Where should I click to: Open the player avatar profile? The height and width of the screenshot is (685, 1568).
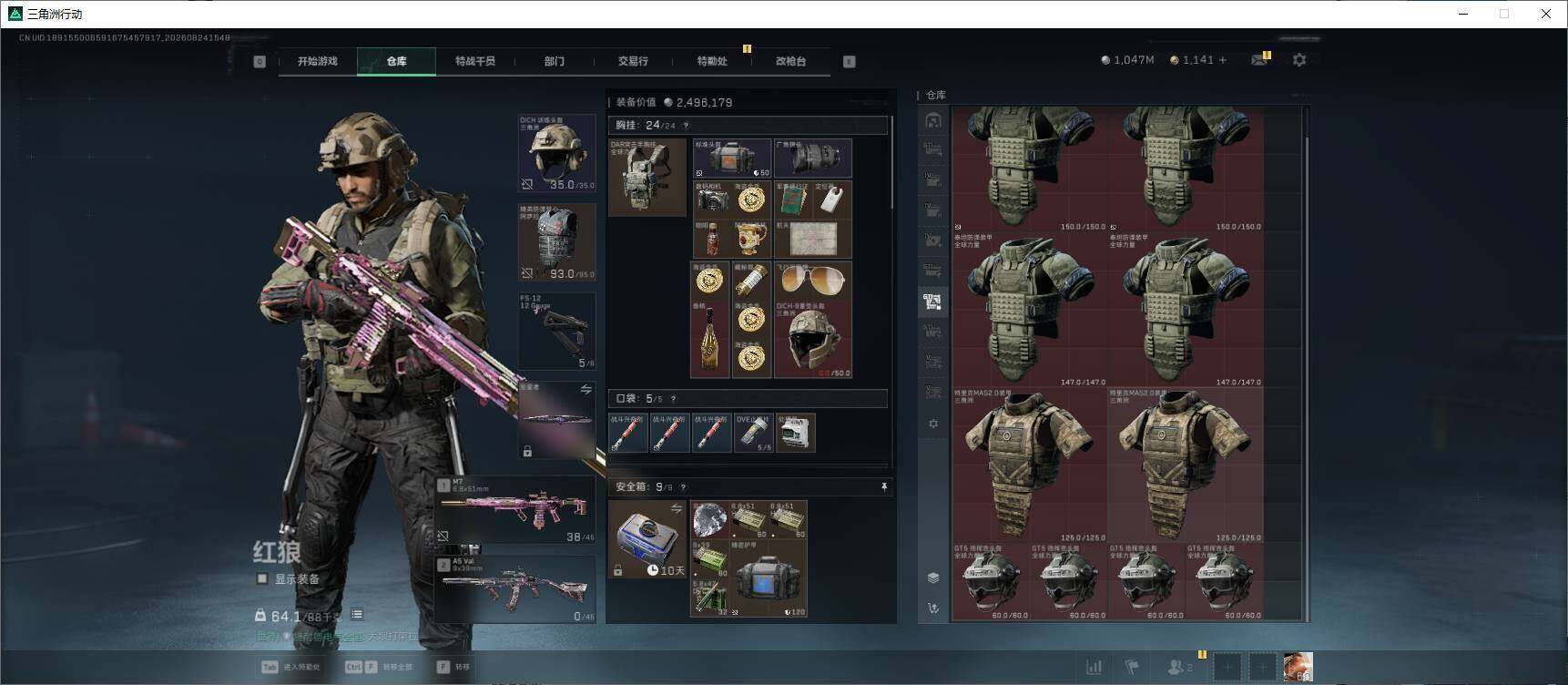pos(1298,668)
